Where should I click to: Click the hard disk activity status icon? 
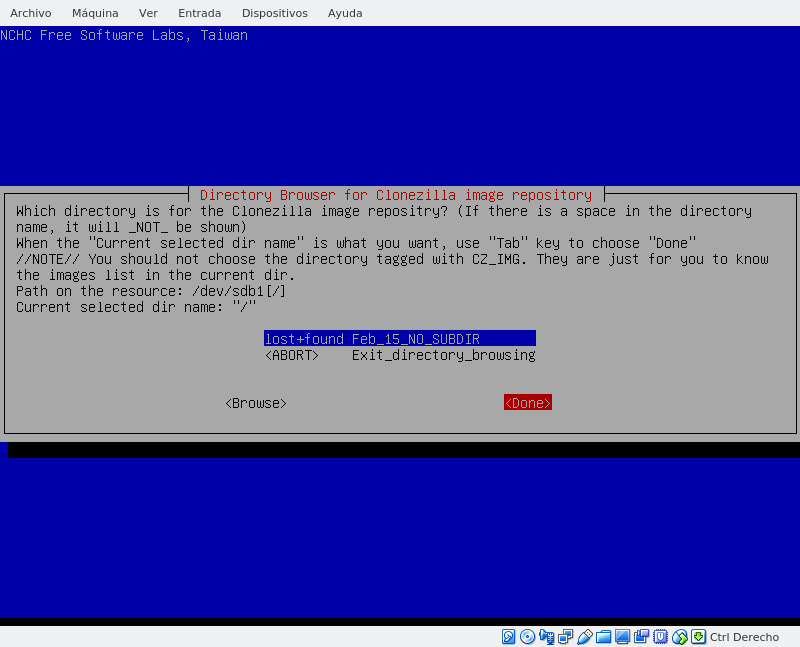tap(508, 637)
